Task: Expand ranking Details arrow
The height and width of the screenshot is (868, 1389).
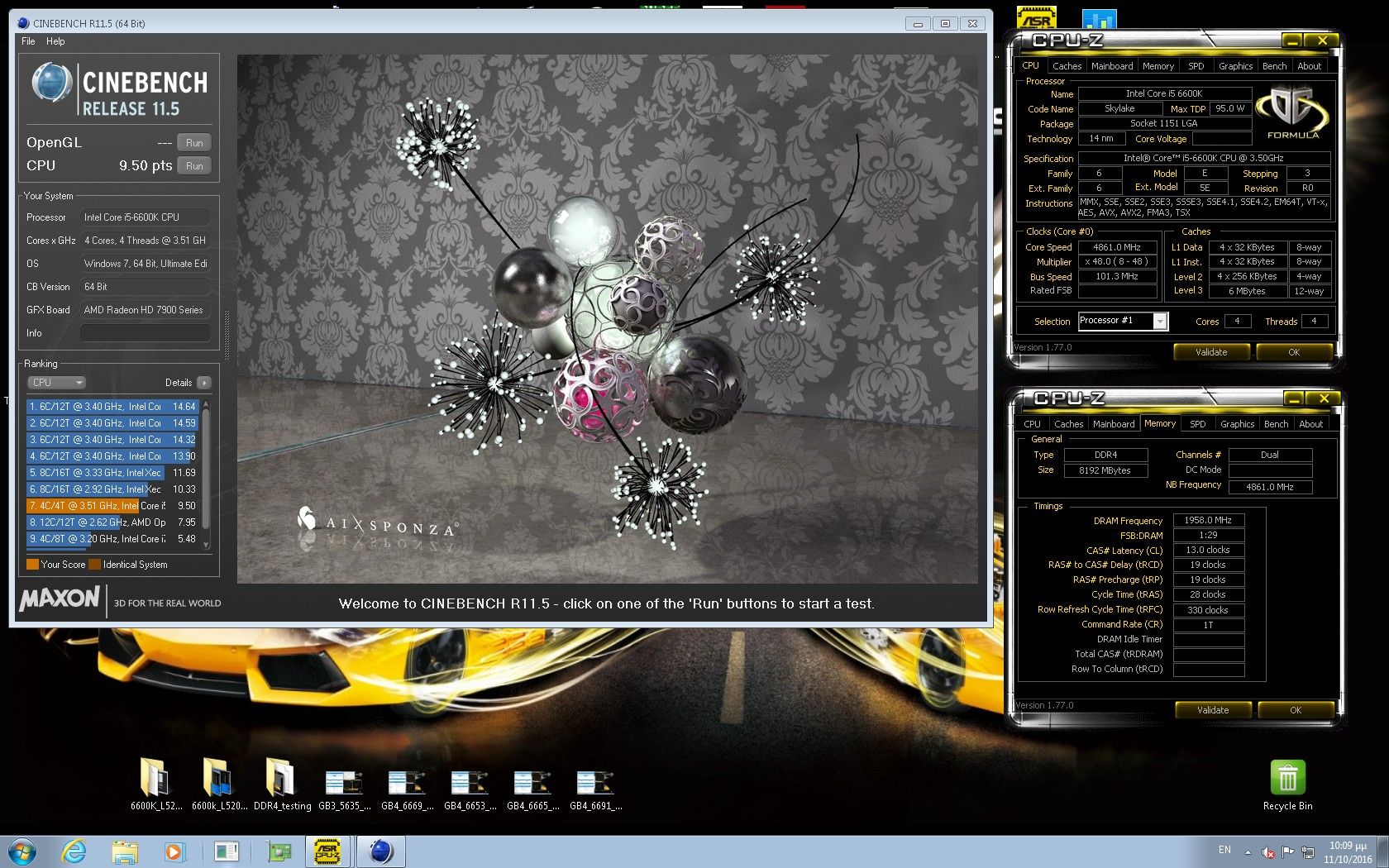Action: click(204, 383)
